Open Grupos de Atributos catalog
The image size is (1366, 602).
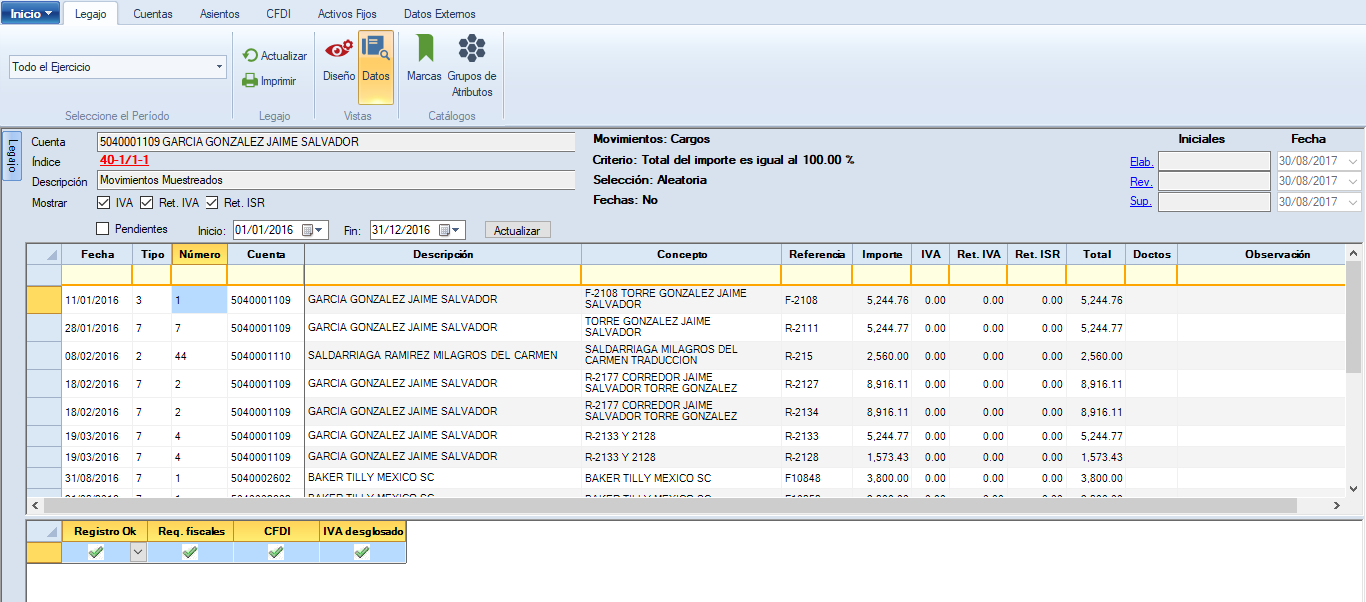pyautogui.click(x=472, y=65)
